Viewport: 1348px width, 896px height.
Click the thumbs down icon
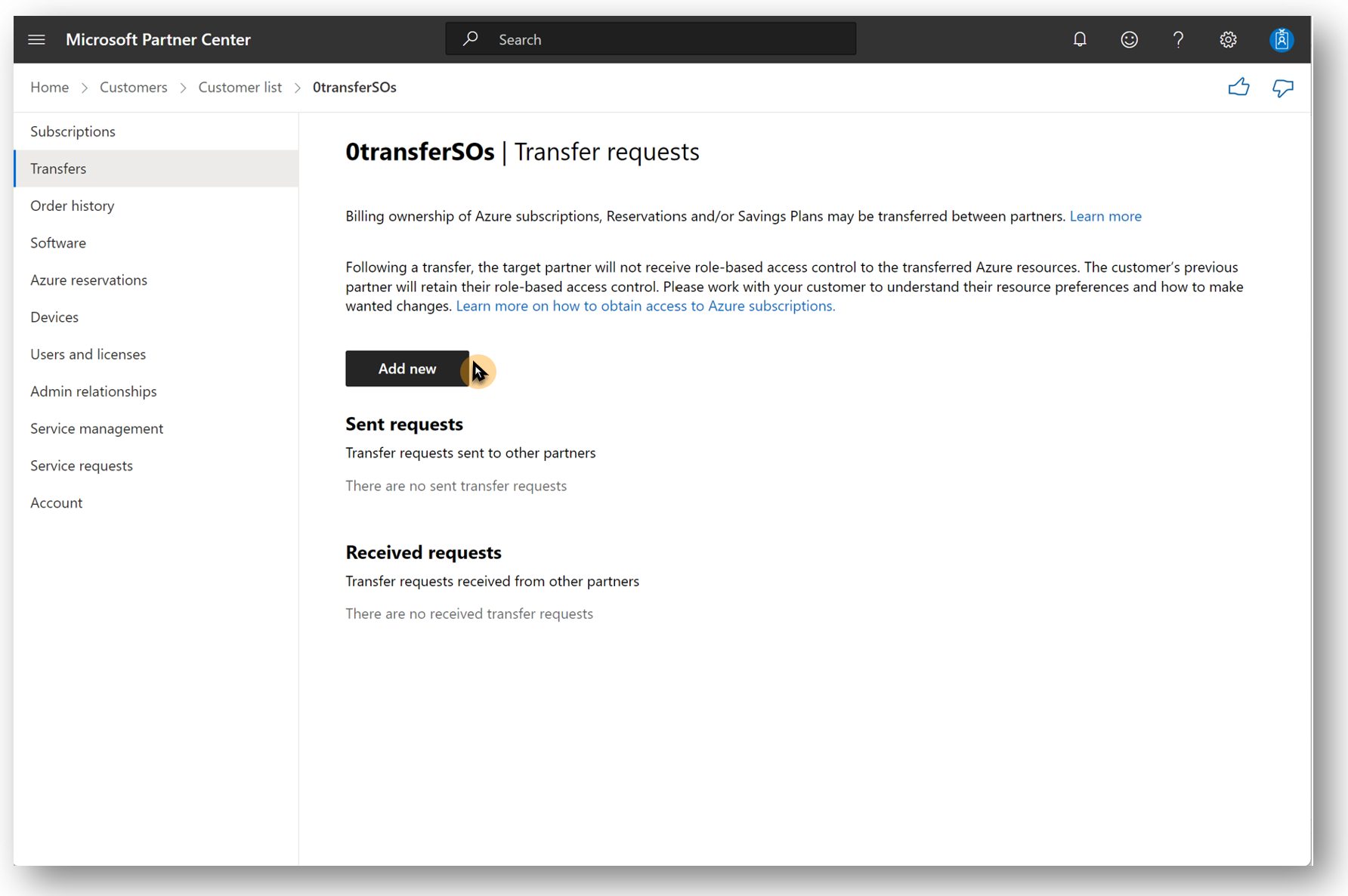1282,88
